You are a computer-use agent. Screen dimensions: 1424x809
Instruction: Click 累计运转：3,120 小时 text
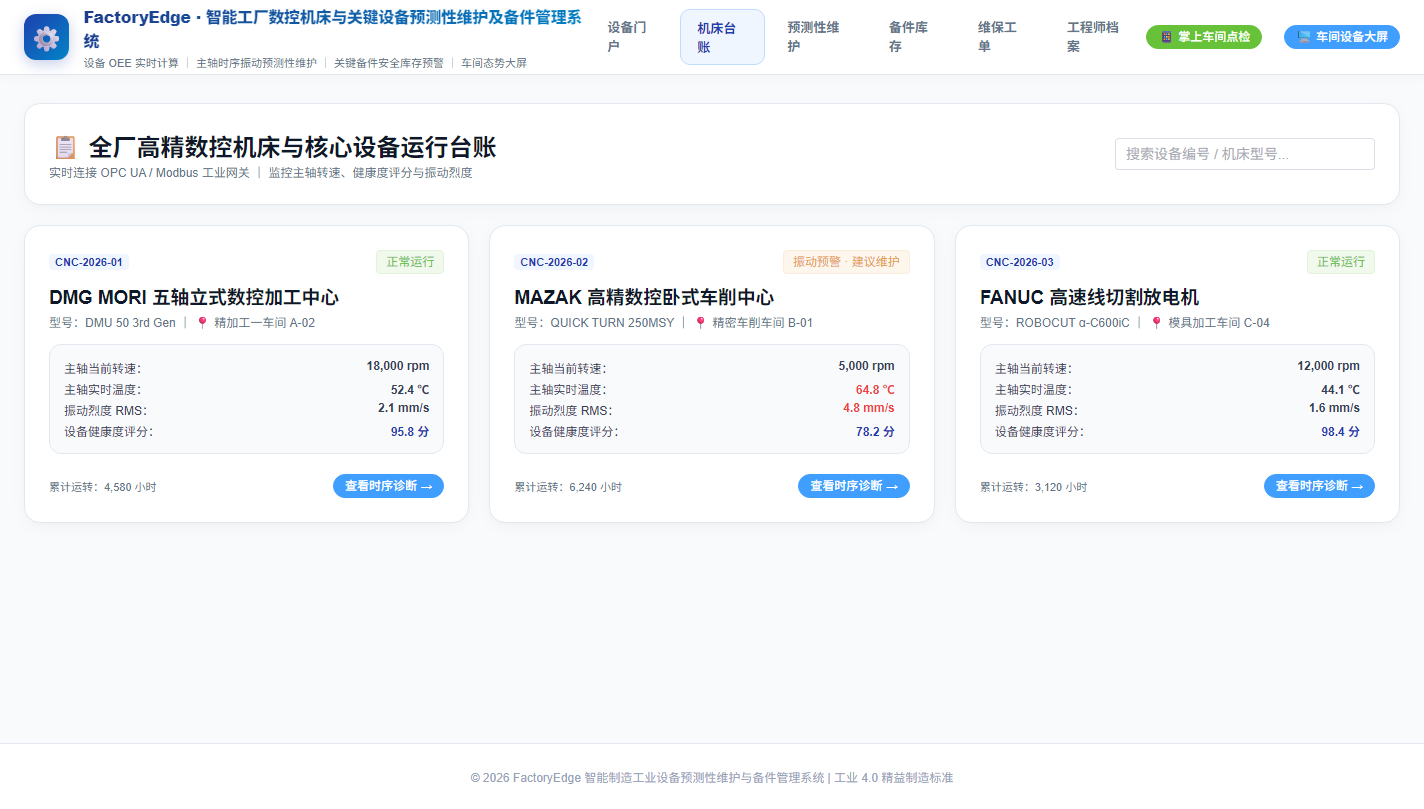(1034, 487)
